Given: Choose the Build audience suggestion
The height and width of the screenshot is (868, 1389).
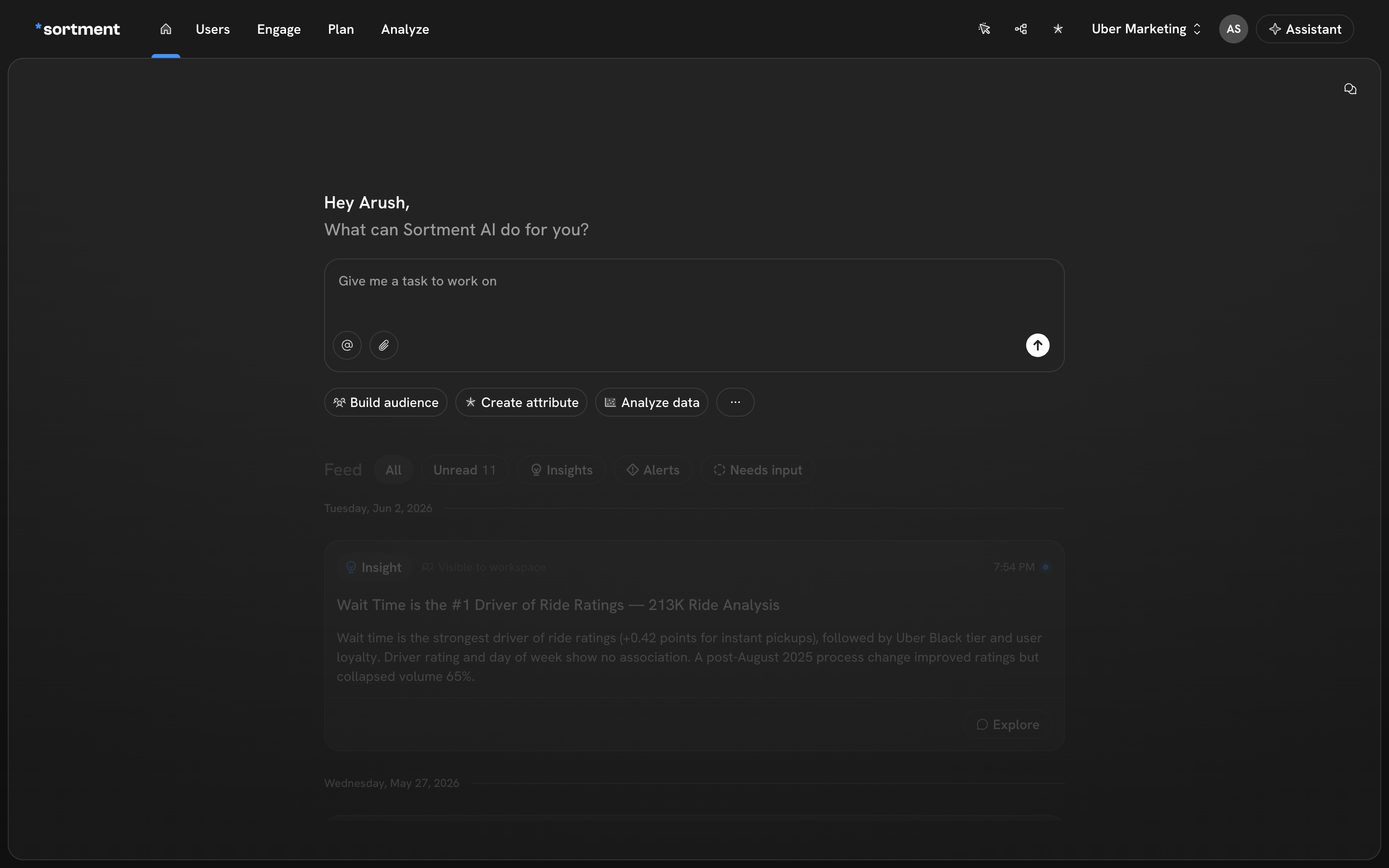Looking at the screenshot, I should 386,402.
